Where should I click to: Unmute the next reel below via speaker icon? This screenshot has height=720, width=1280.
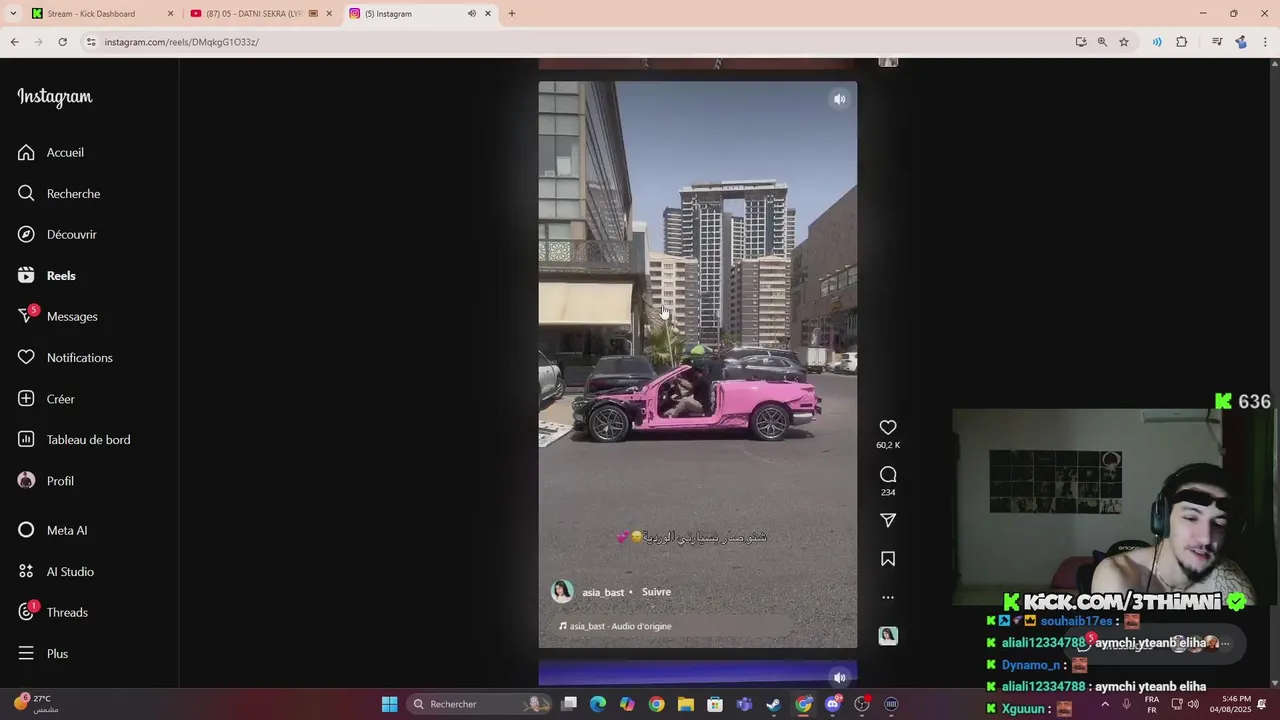click(840, 677)
